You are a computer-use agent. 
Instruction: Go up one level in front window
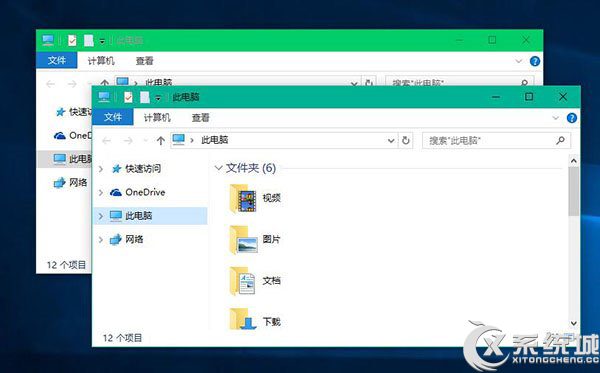tap(161, 141)
